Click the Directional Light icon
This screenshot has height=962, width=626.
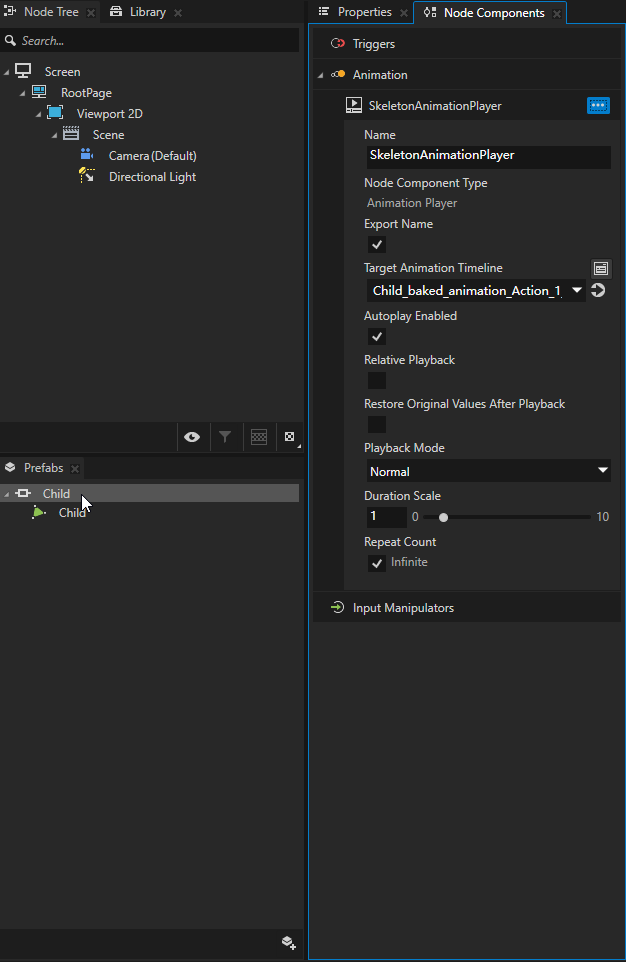point(87,175)
